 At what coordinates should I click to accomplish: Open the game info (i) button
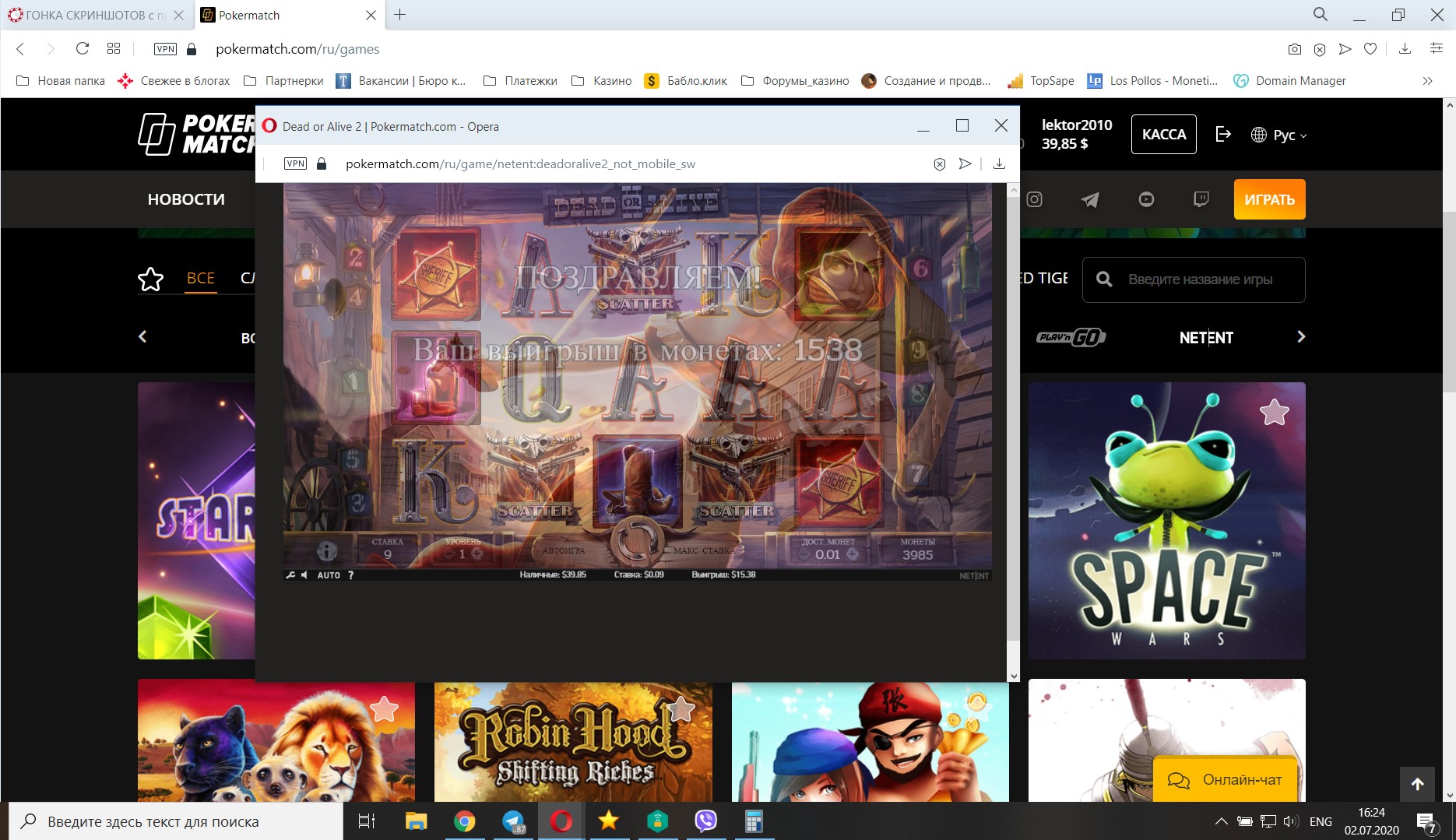point(327,551)
